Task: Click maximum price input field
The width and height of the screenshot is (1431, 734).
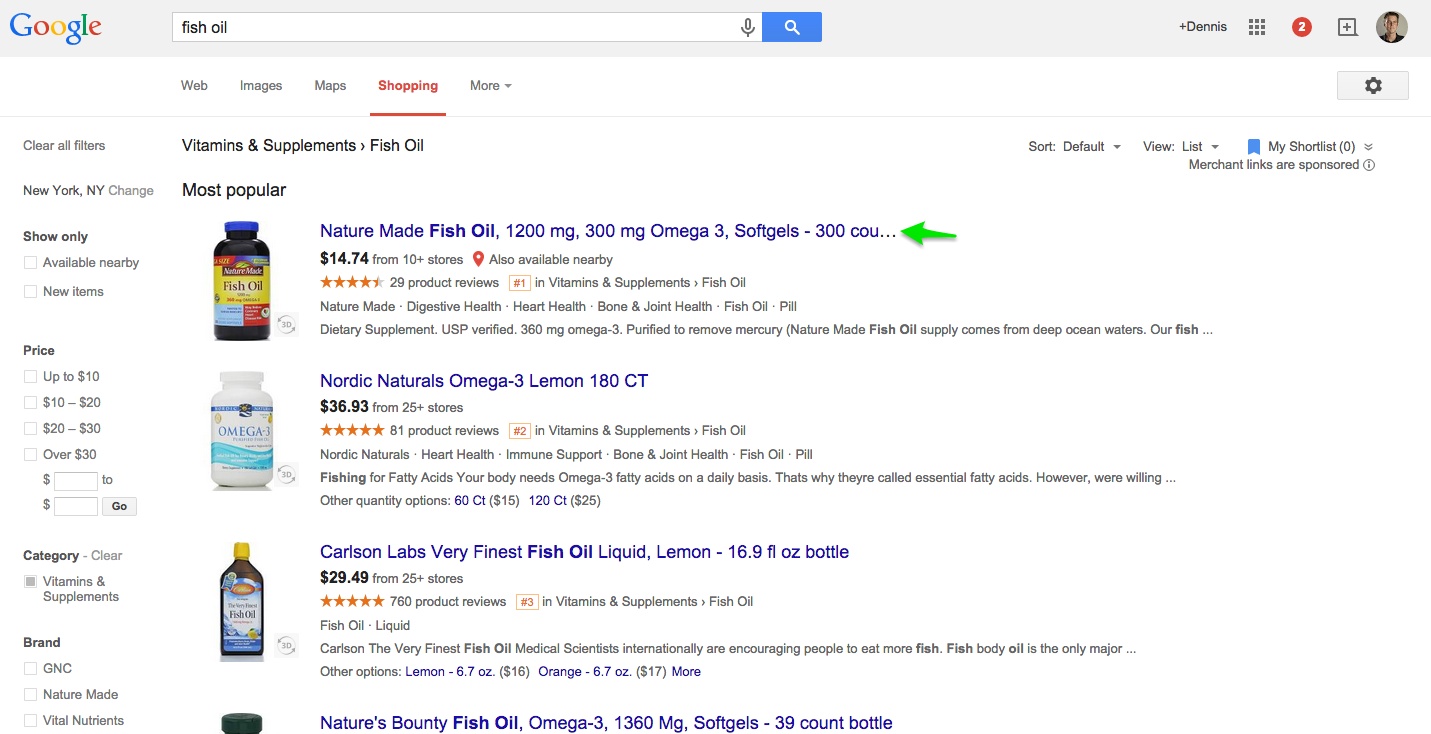Action: point(76,506)
